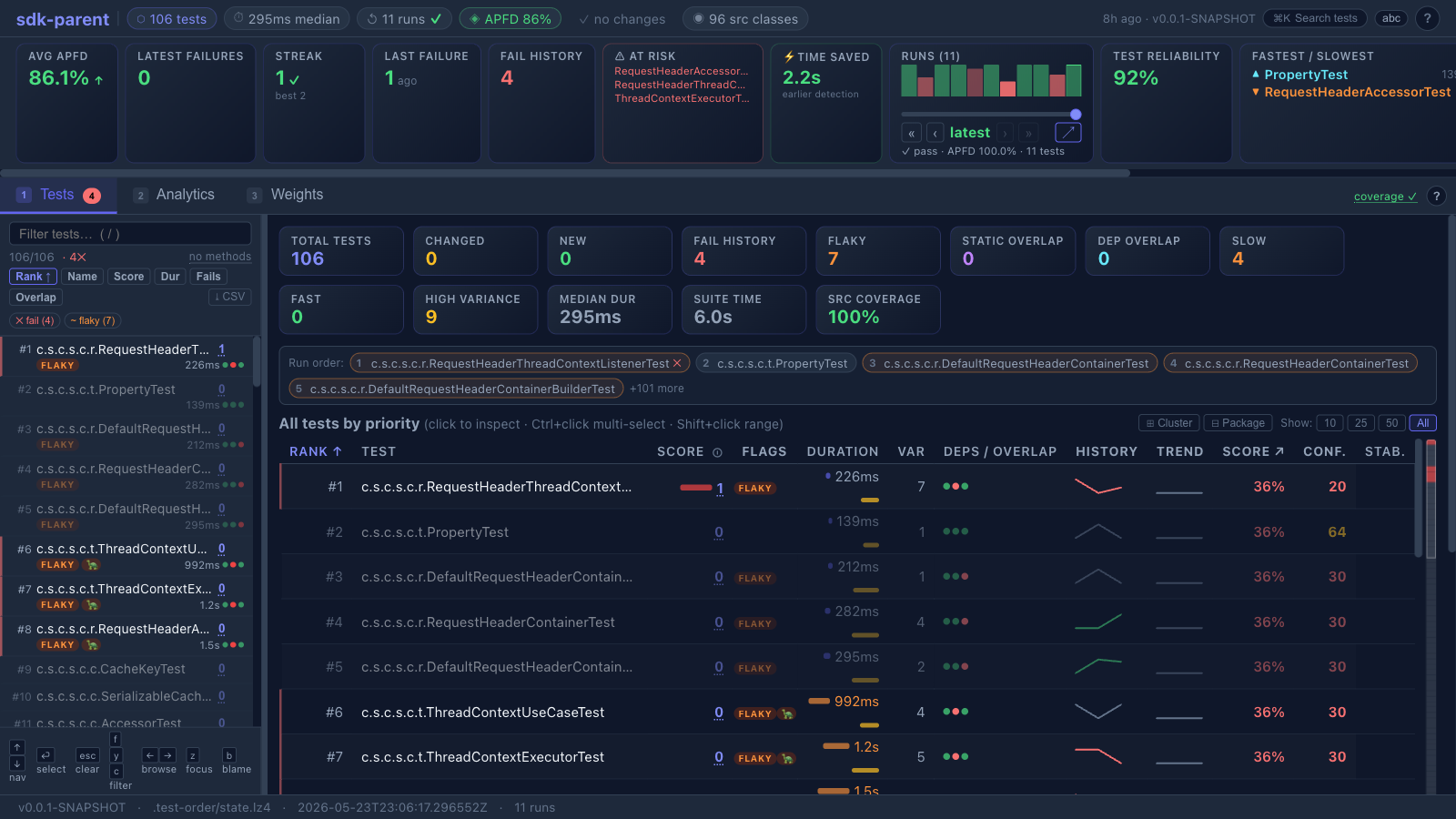
Task: Click the PropertyTest fastest up-triangle entry
Action: pos(1299,75)
